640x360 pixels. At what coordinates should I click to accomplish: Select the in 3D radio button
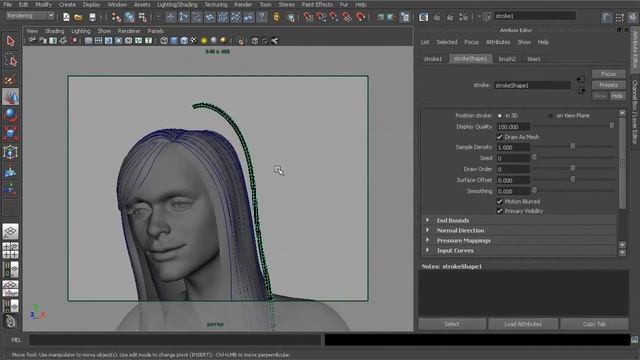(500, 116)
